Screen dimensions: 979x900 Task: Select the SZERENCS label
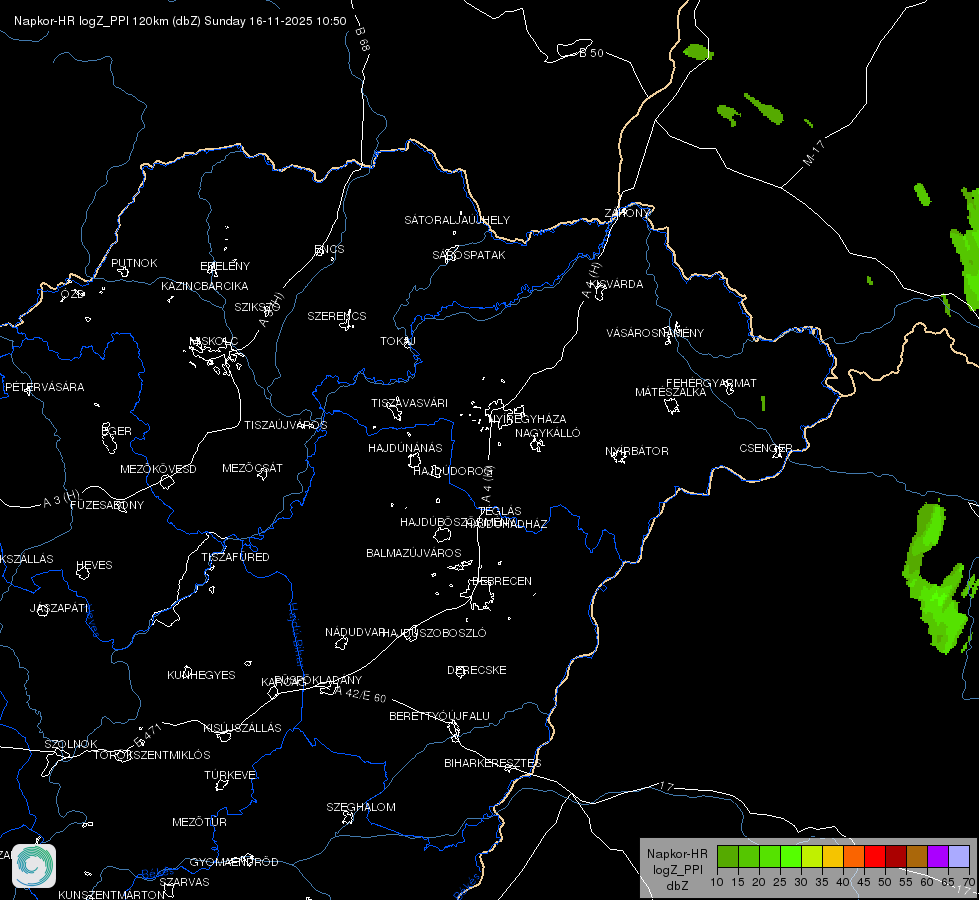[x=337, y=316]
